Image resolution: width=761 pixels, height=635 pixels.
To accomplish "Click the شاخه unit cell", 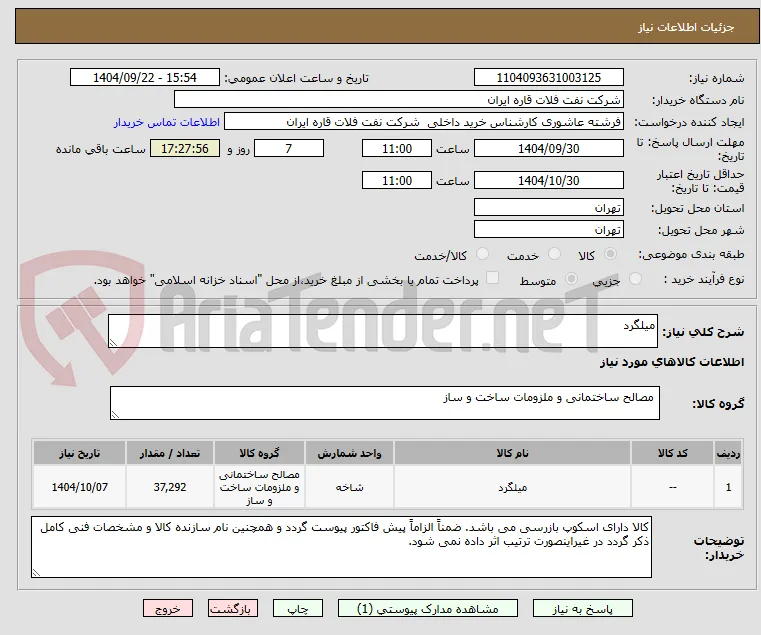I will 349,487.
